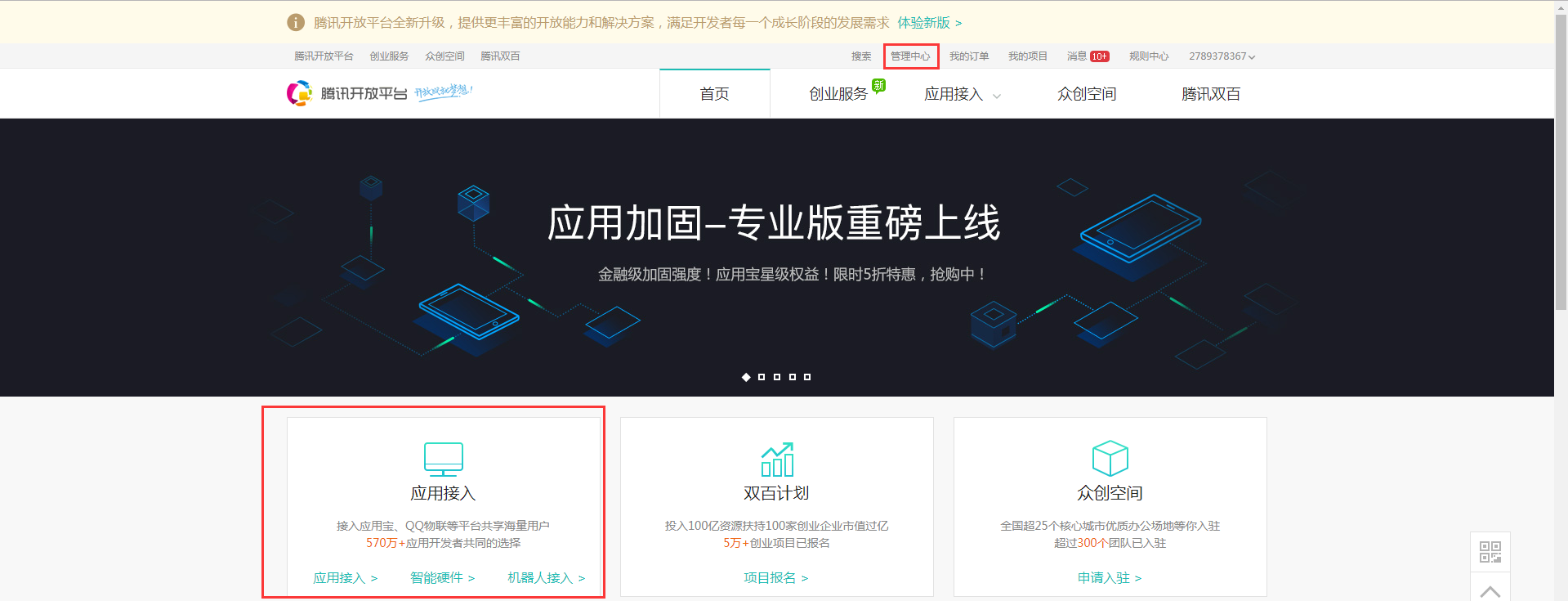Click the 双百计划 chart icon
The image size is (1568, 601).
point(777,460)
